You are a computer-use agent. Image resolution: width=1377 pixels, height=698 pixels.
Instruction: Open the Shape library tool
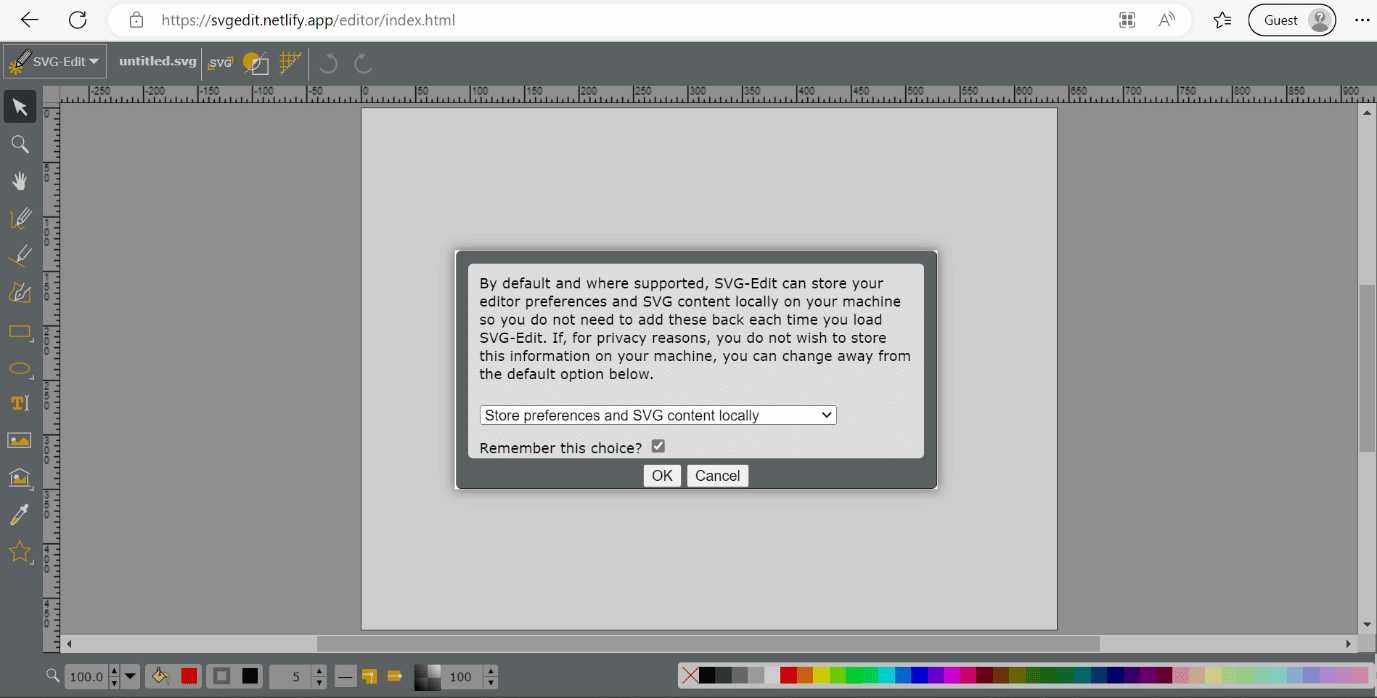tap(19, 477)
